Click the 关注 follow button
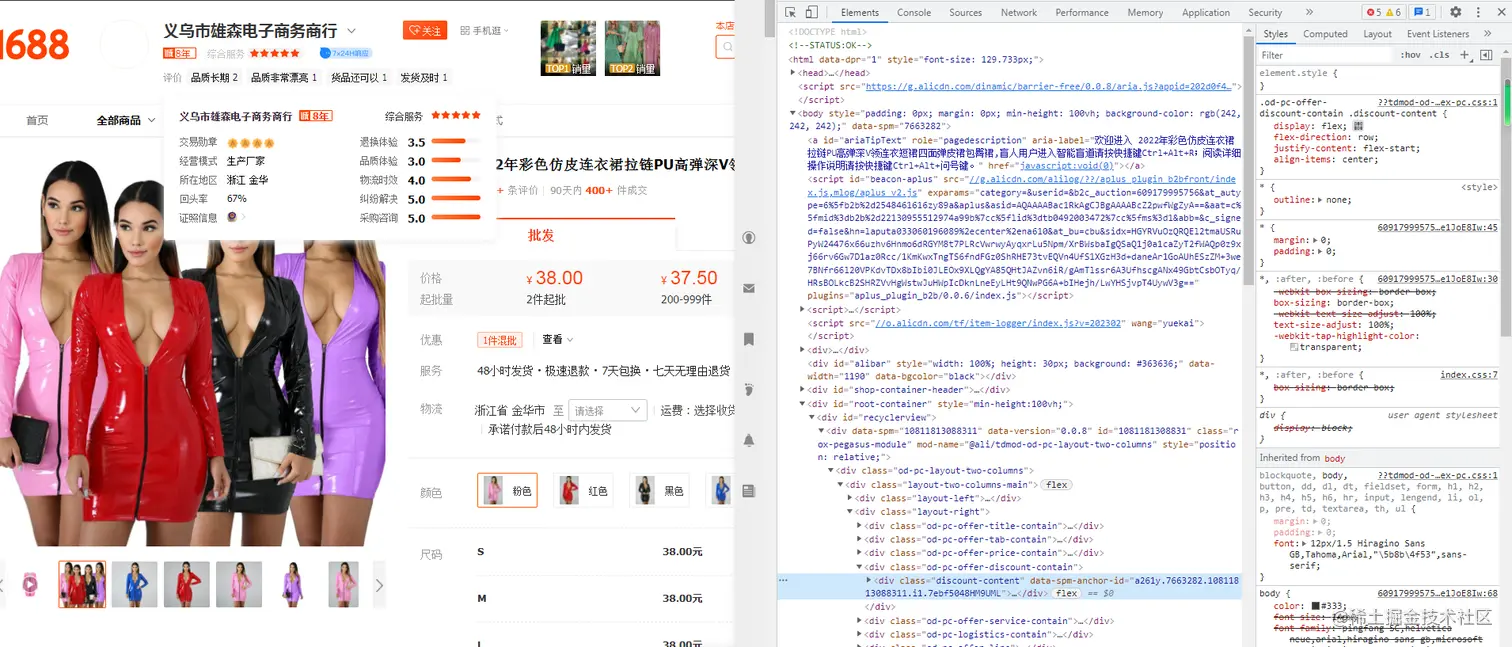 [x=425, y=31]
